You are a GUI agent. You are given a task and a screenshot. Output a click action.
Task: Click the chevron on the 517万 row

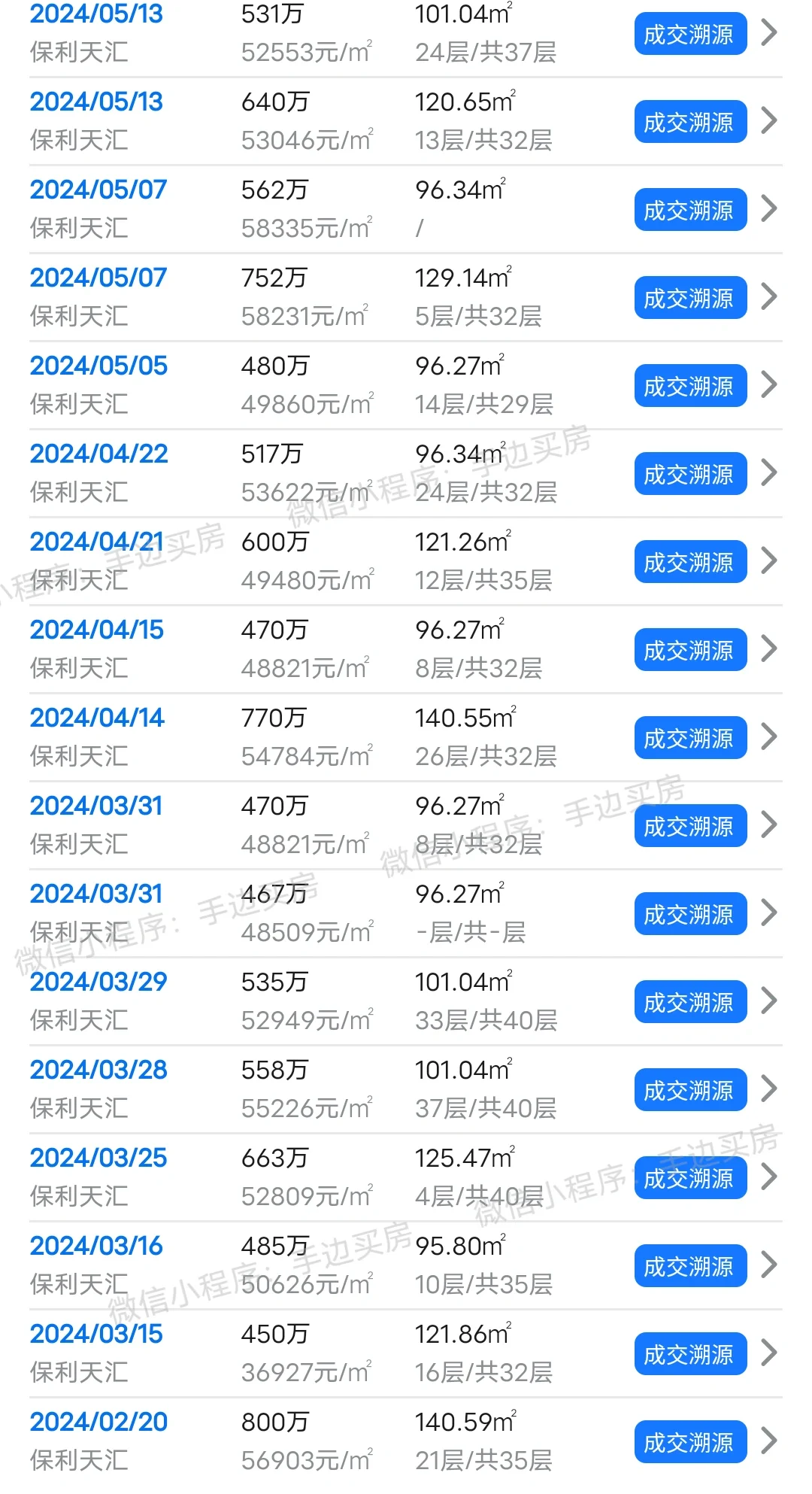coord(768,472)
